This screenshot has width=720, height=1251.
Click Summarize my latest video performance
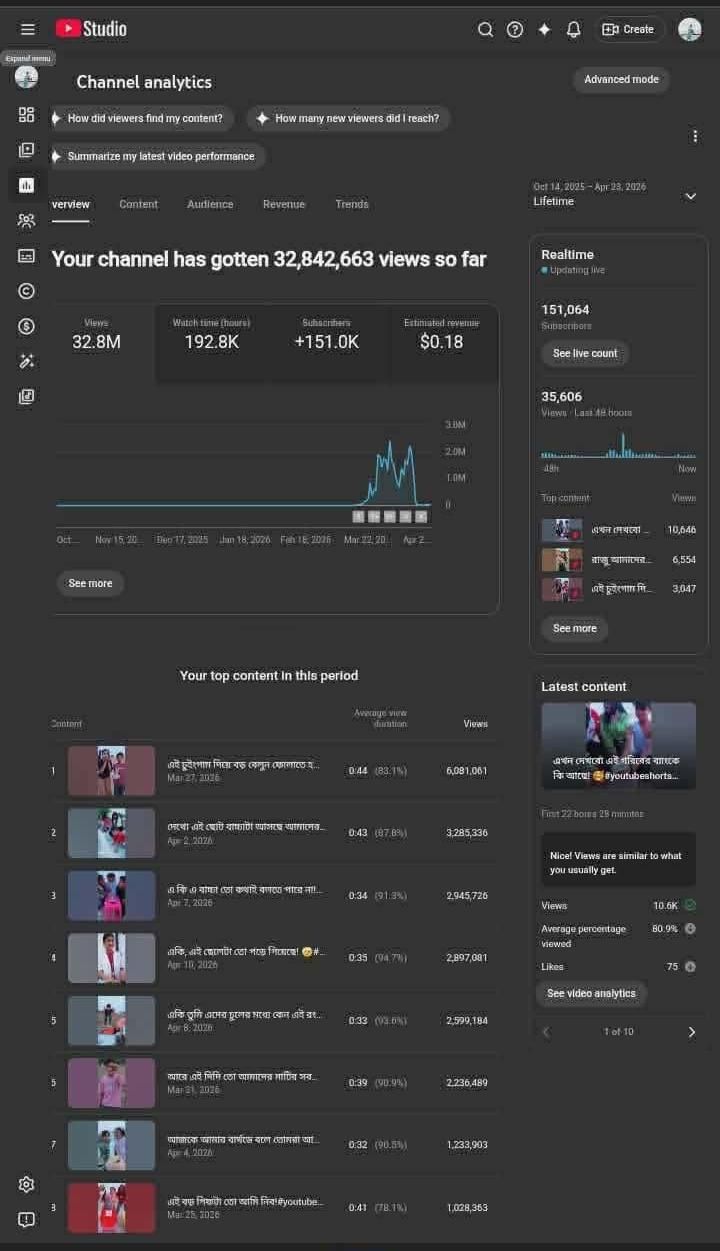point(159,156)
